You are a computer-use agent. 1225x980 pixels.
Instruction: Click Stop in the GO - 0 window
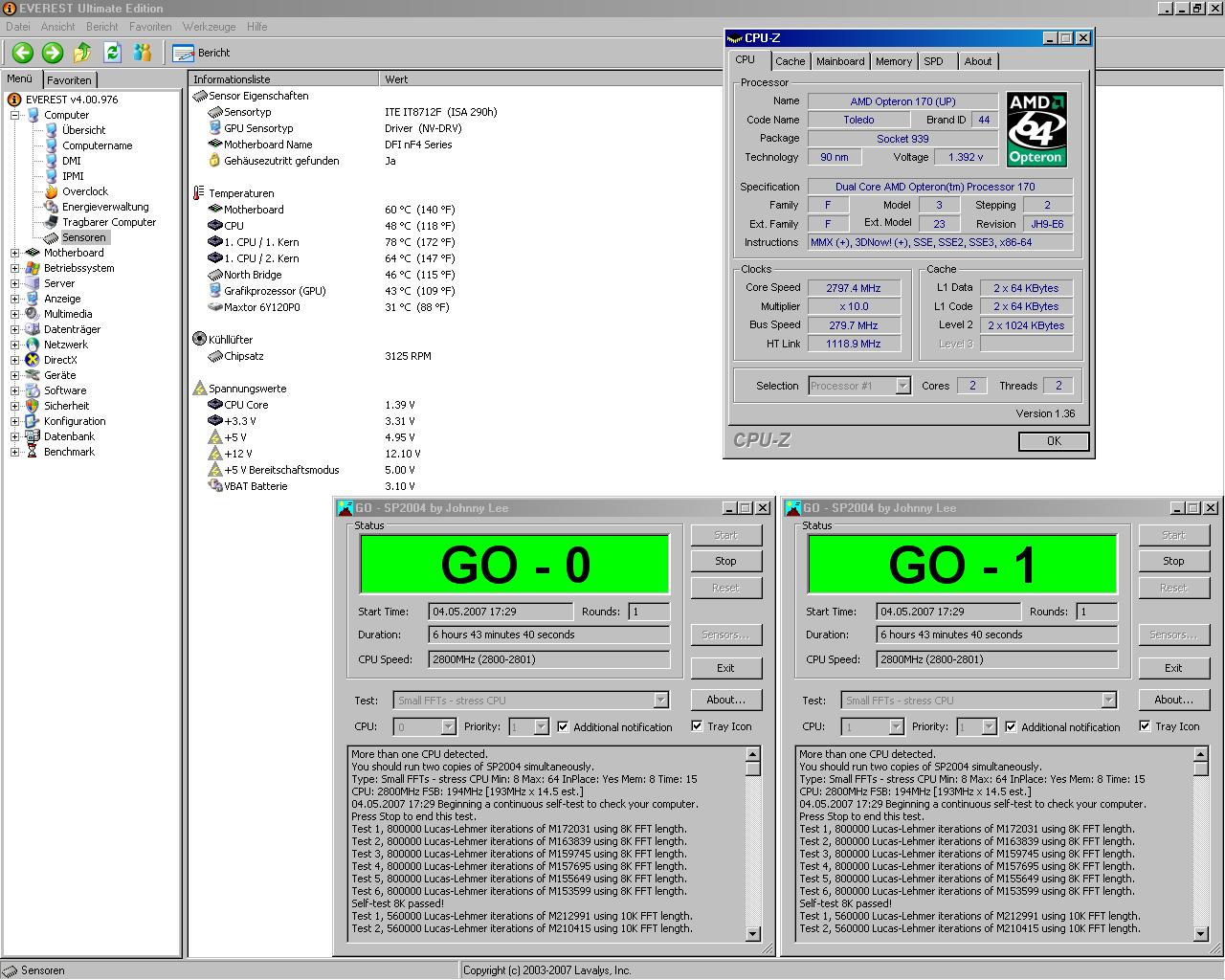tap(725, 561)
